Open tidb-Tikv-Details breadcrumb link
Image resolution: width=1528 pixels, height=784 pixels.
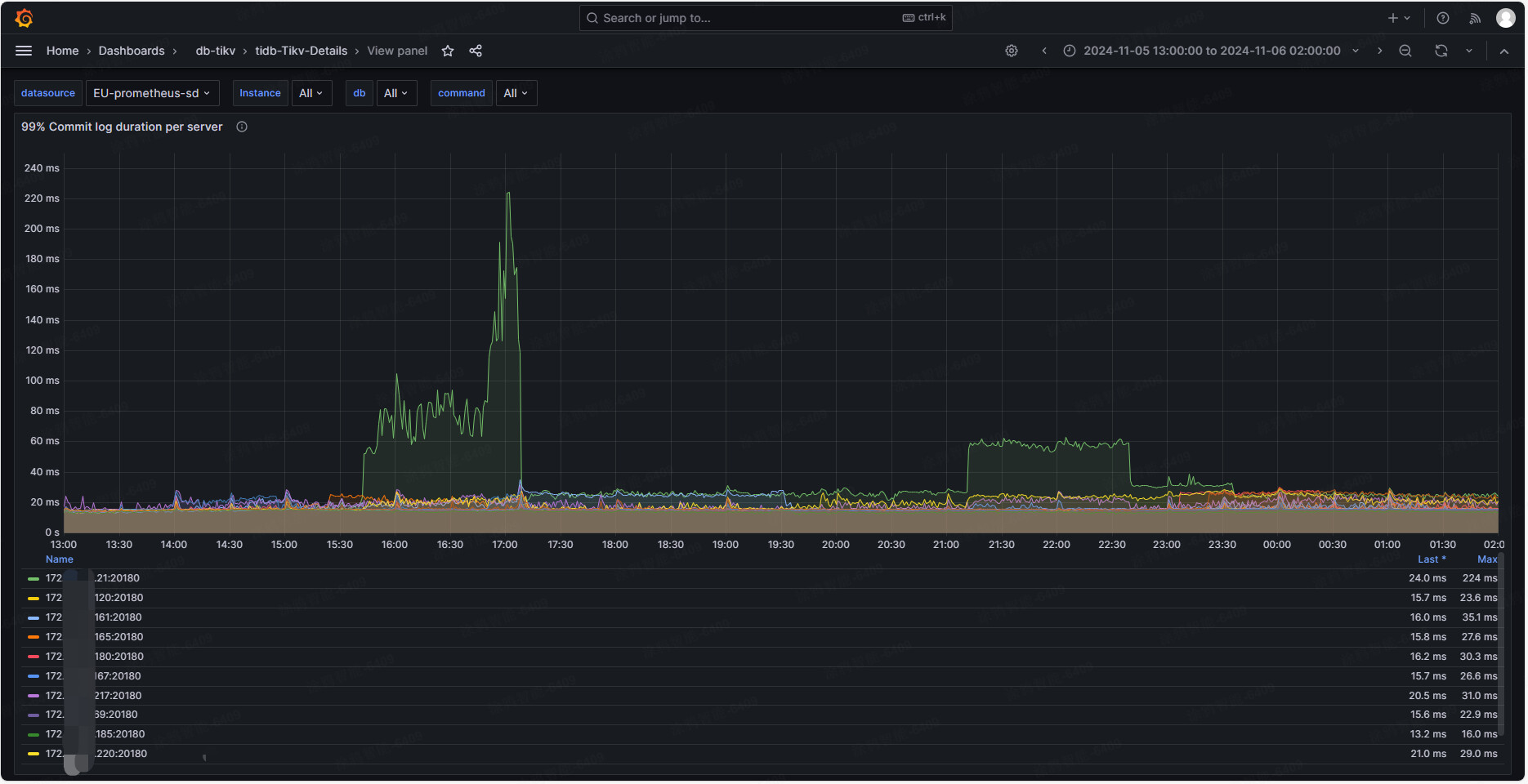click(x=301, y=51)
